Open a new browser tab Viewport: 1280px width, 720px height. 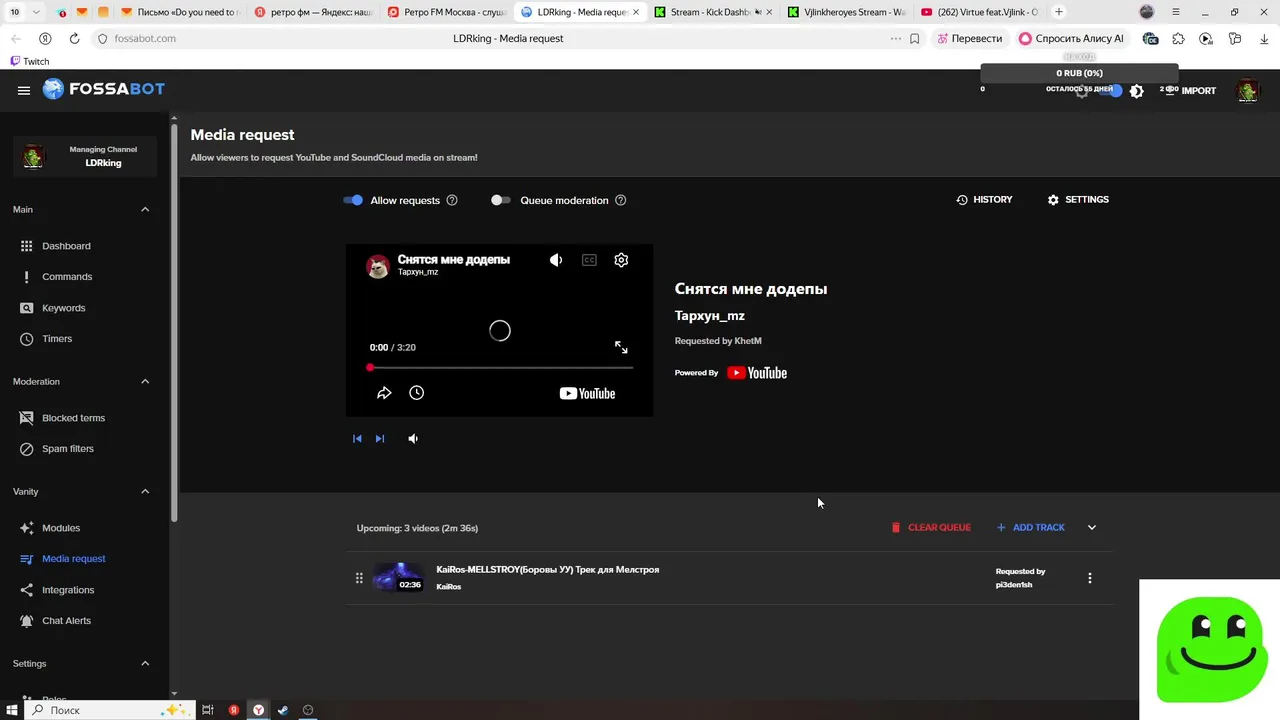pyautogui.click(x=1059, y=12)
